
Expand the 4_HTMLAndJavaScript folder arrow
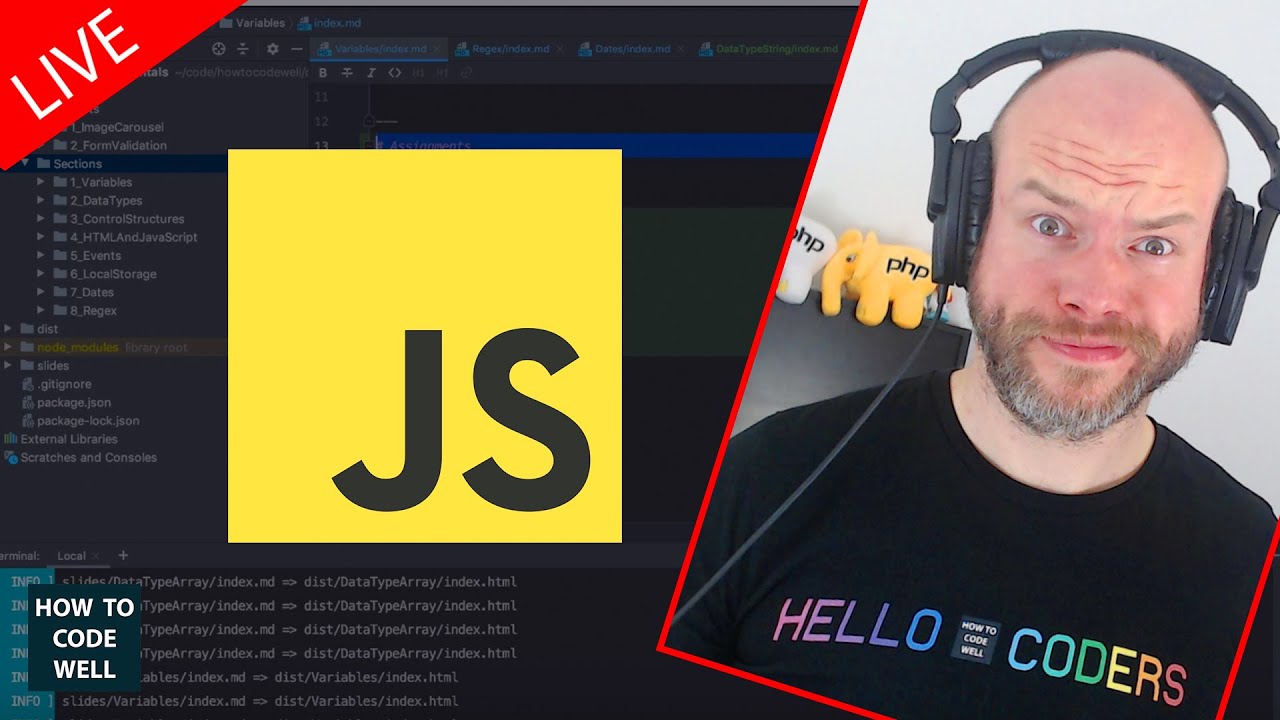click(41, 237)
